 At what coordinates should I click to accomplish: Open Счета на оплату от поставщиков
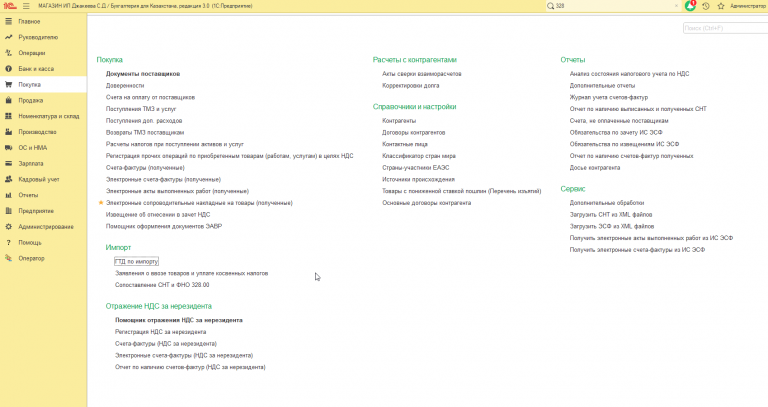pos(150,97)
